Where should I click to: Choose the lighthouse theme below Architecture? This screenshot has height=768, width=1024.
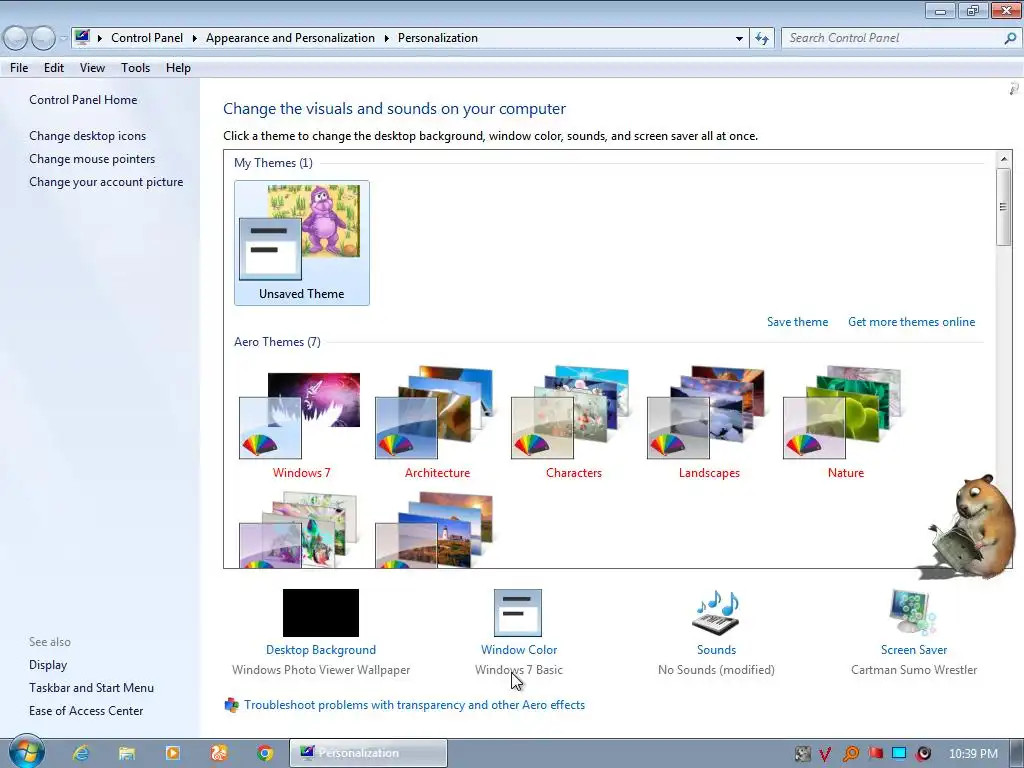[x=434, y=530]
